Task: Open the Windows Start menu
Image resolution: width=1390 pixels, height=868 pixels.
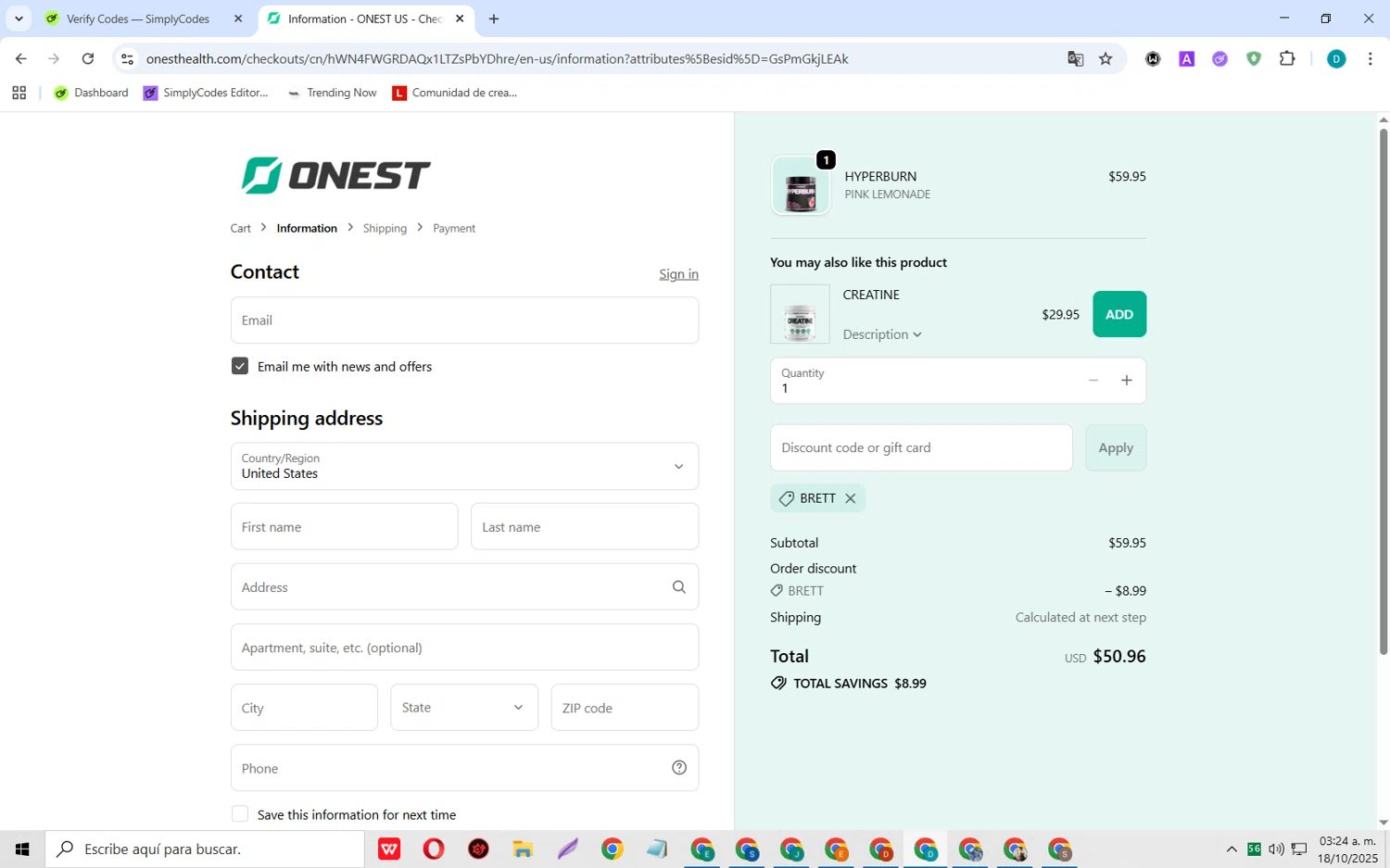Action: (x=22, y=849)
